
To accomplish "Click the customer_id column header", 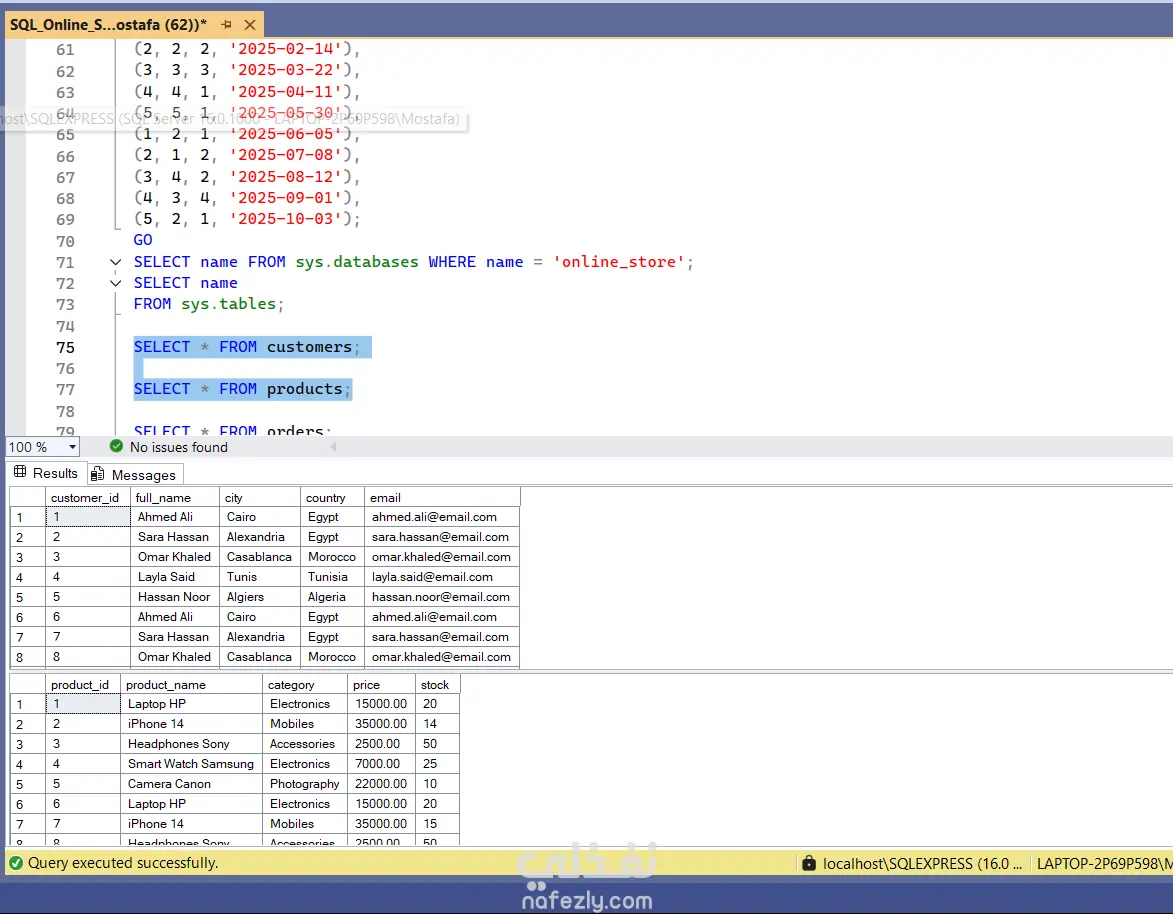I will (86, 497).
